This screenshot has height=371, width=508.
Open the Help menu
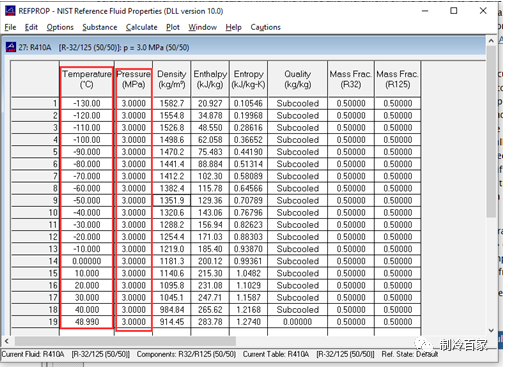tap(233, 27)
